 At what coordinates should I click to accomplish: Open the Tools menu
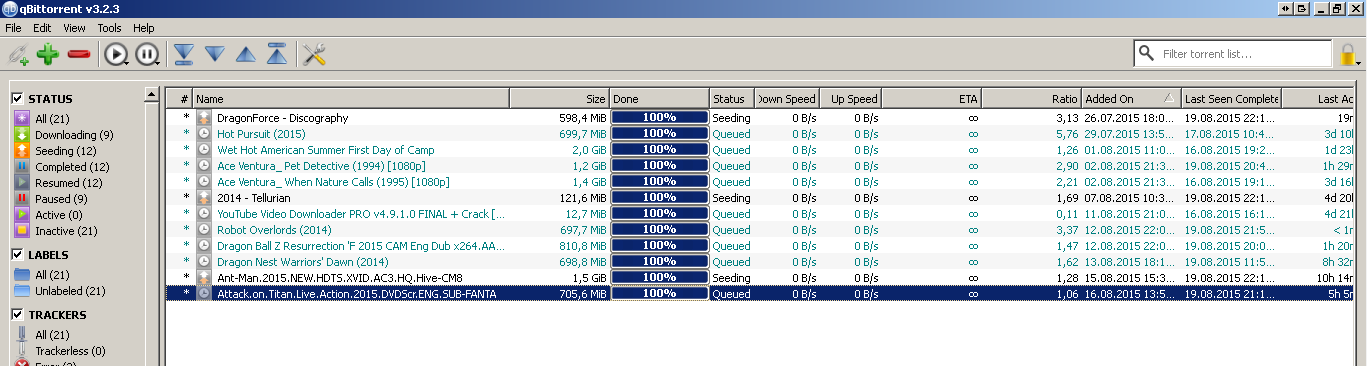point(110,28)
